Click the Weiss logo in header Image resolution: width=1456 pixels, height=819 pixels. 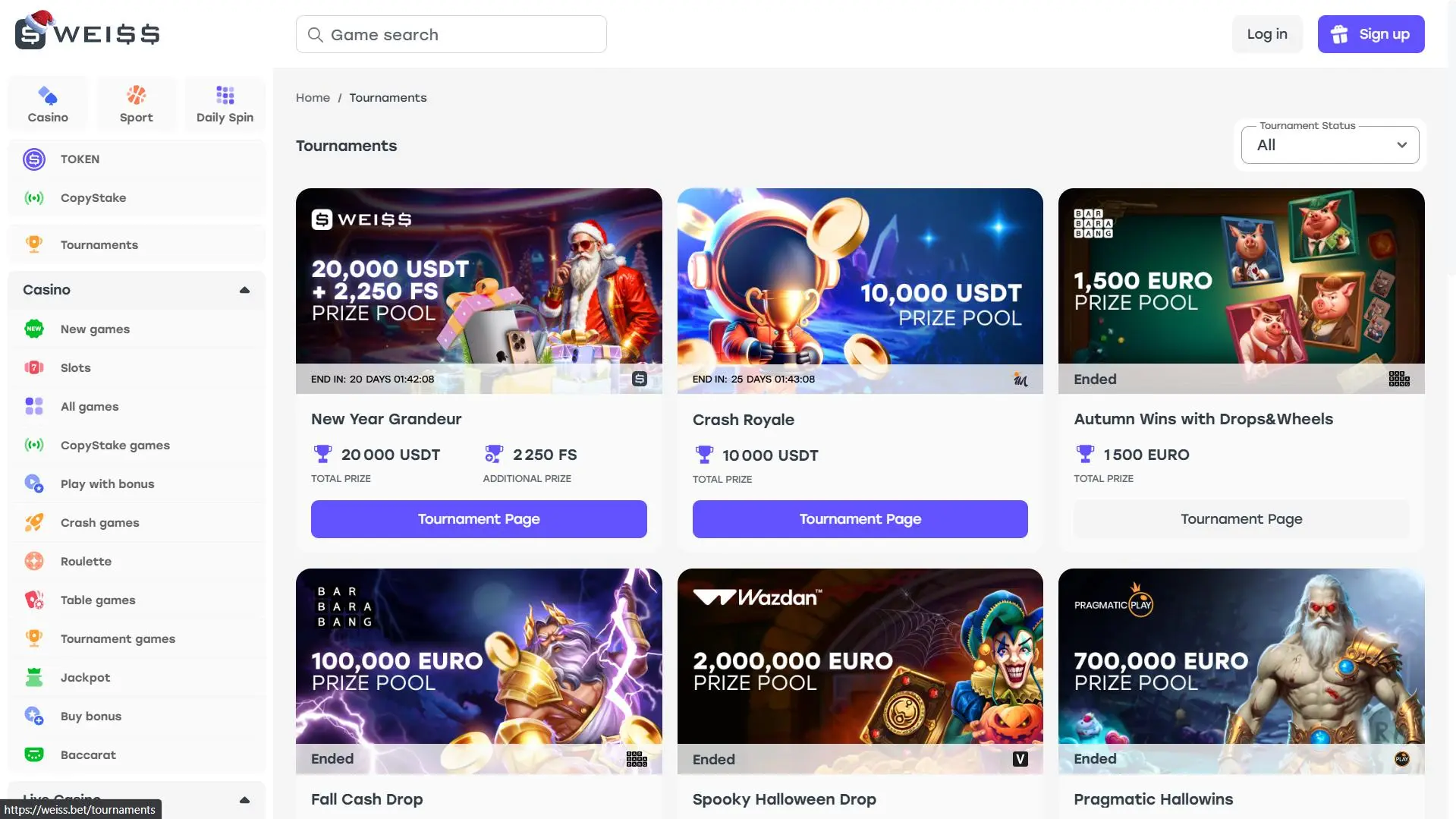click(x=87, y=32)
